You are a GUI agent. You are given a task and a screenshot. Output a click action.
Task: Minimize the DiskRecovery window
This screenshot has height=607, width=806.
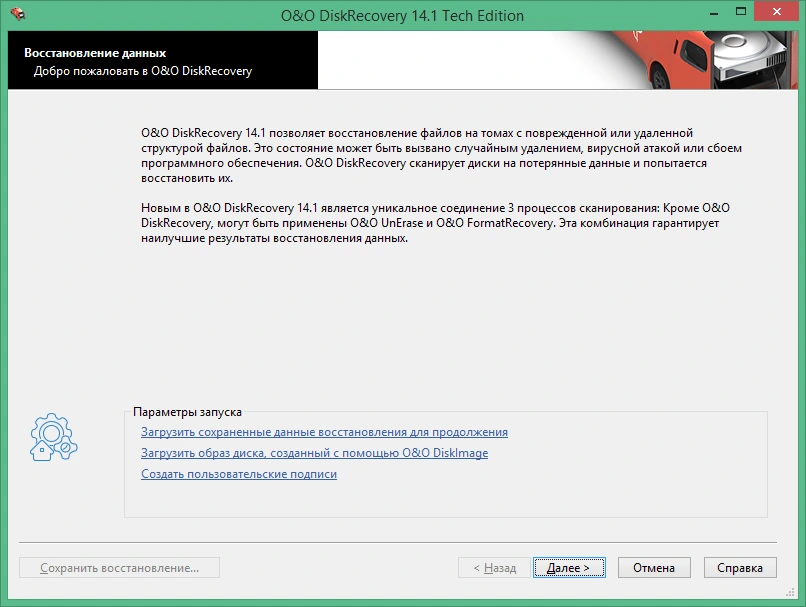coord(714,12)
